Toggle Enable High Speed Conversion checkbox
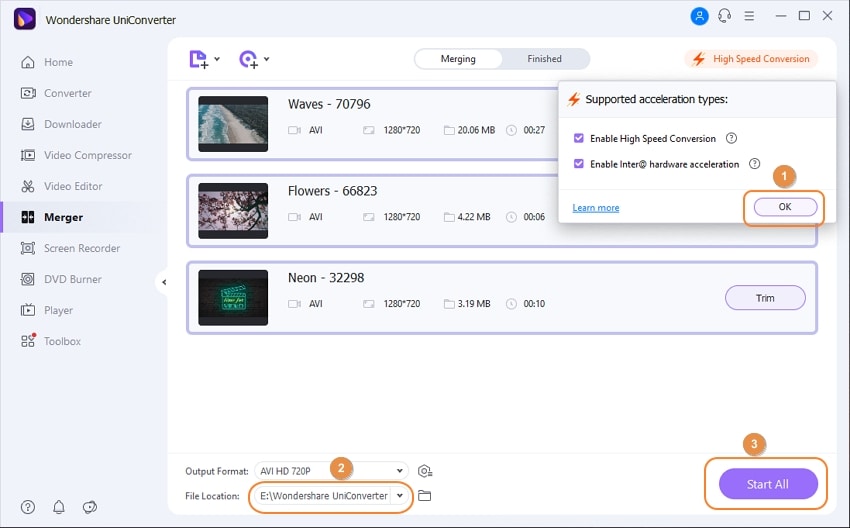 [x=578, y=138]
